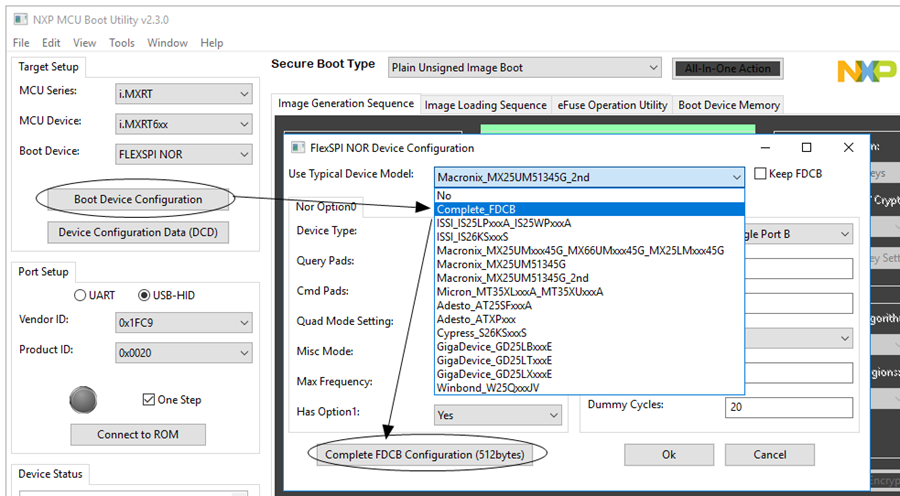
Task: Click Device Configuration Data (DCD) button
Action: (138, 232)
